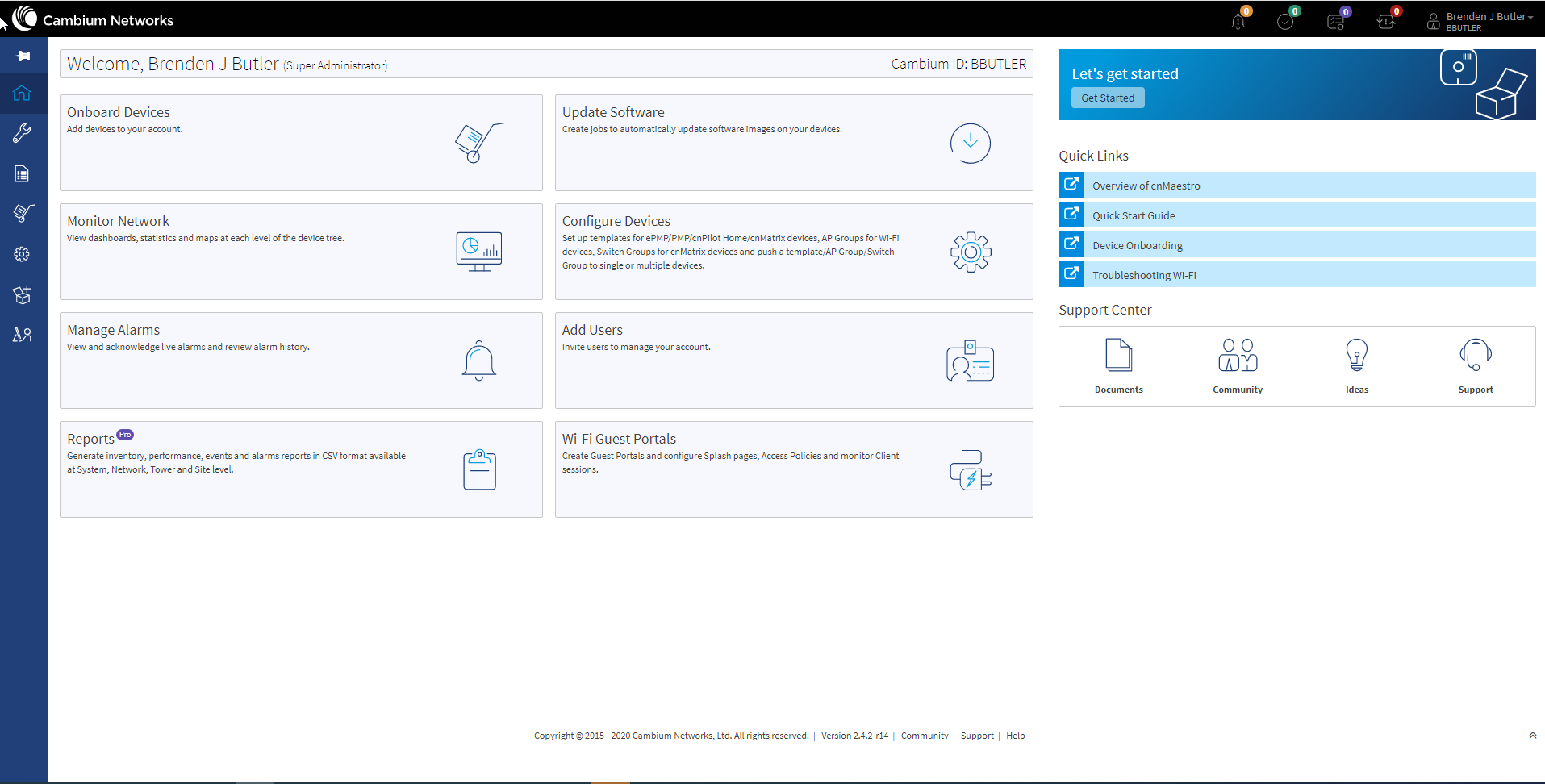This screenshot has width=1545, height=784.
Task: Click the ID badge icon in Add Users
Action: click(x=970, y=361)
